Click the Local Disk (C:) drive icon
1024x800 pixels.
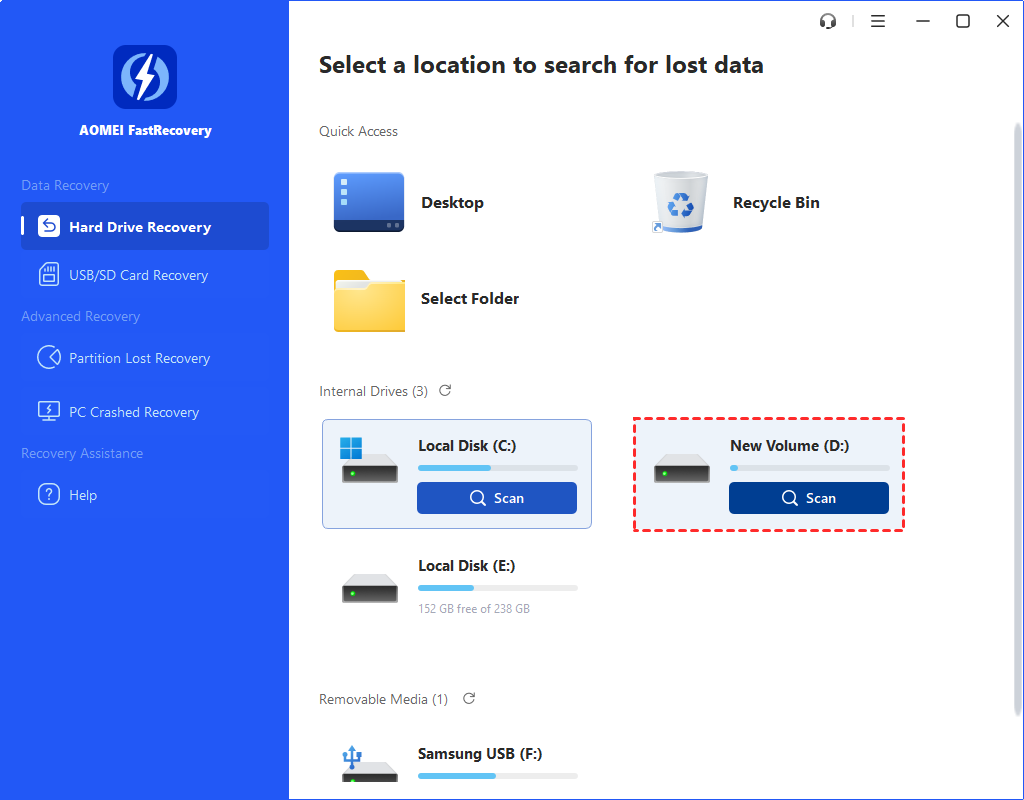369,460
